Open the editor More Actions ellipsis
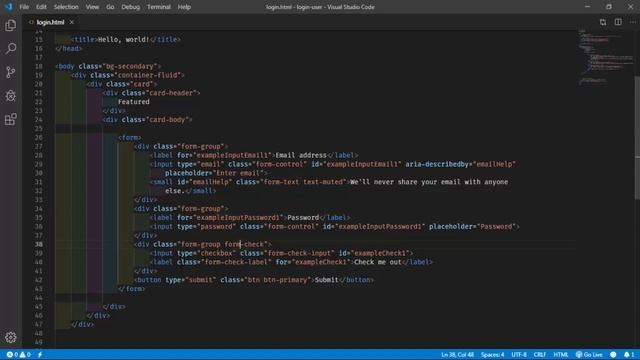The image size is (640, 360). tap(633, 22)
